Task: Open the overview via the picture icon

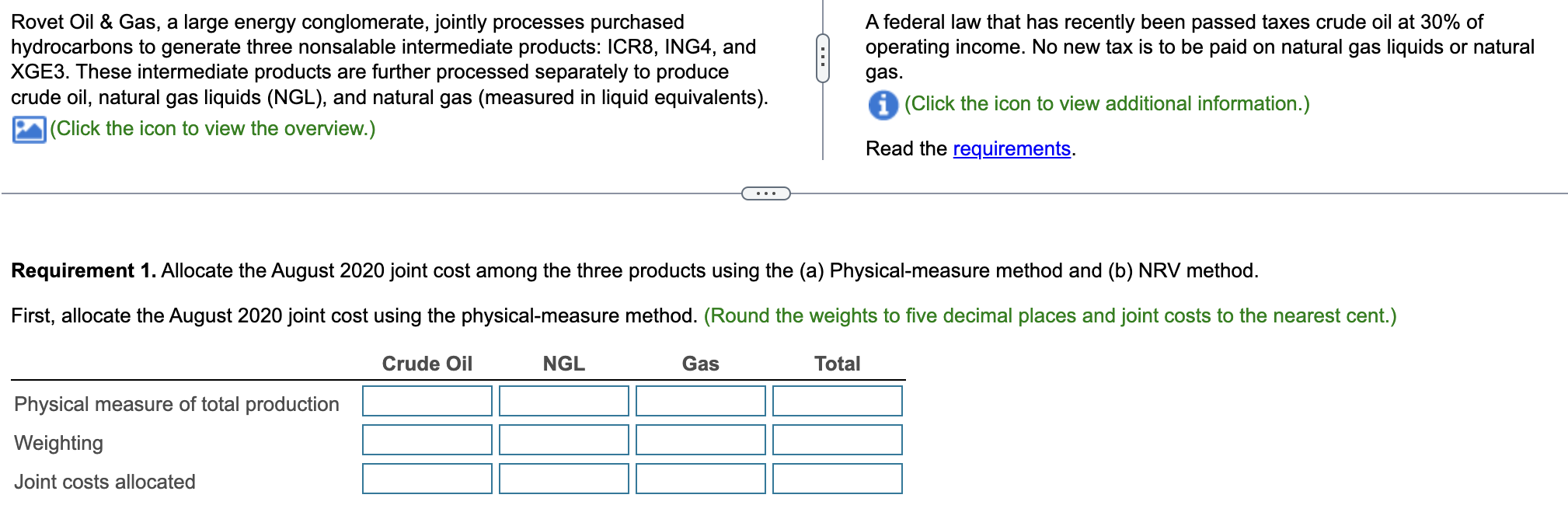Action: click(x=28, y=128)
